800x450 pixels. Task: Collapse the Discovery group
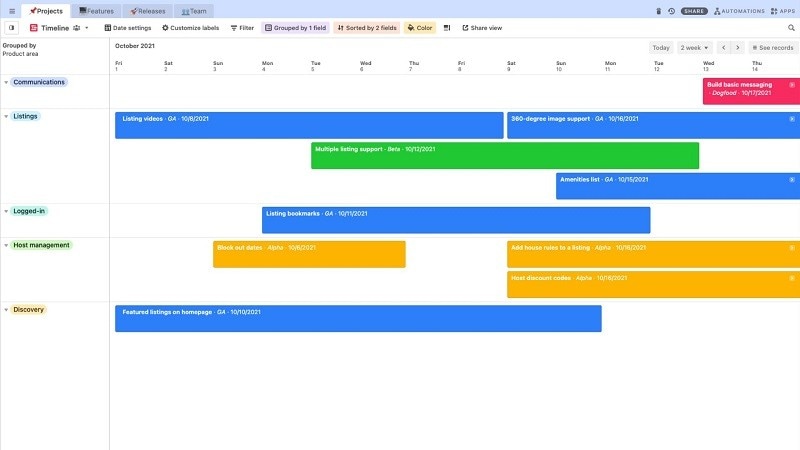pos(6,310)
